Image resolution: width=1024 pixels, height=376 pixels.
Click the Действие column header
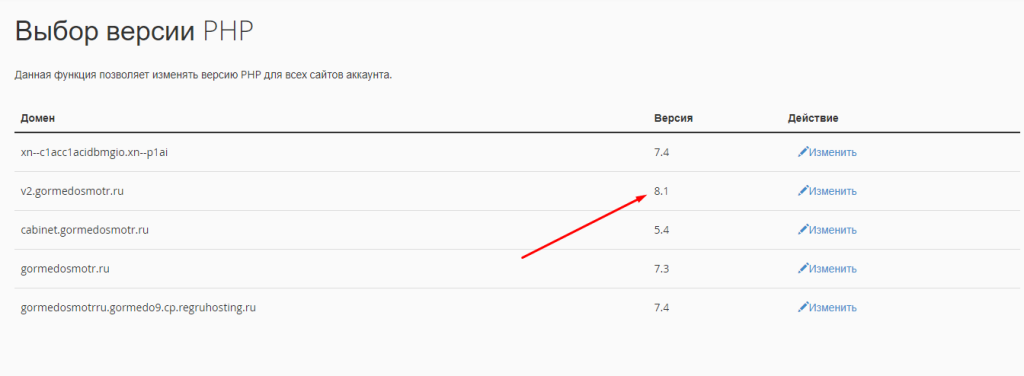coord(813,118)
